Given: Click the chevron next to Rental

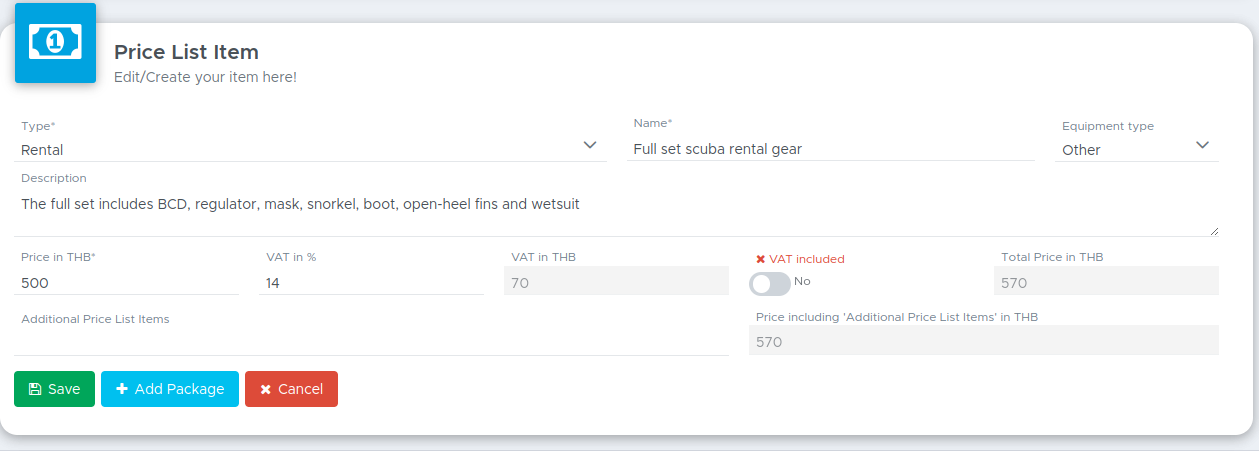Looking at the screenshot, I should click(x=590, y=146).
